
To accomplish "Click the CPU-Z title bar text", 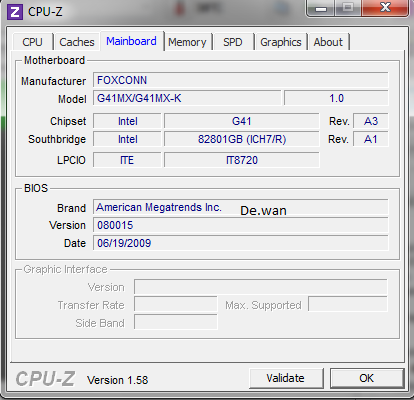I will pyautogui.click(x=45, y=12).
